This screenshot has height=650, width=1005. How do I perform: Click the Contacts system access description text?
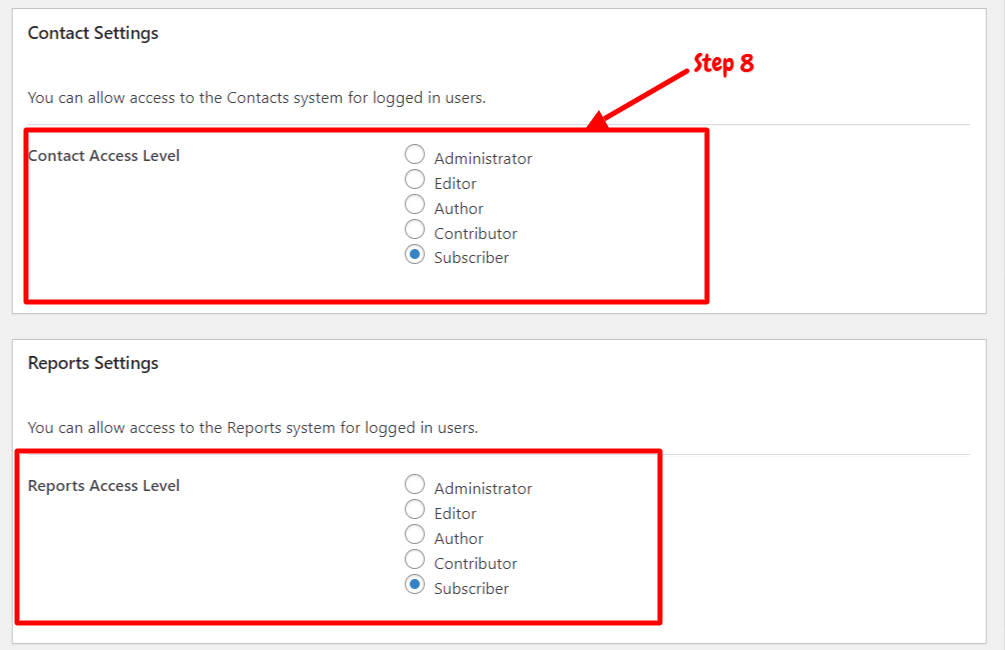point(256,98)
